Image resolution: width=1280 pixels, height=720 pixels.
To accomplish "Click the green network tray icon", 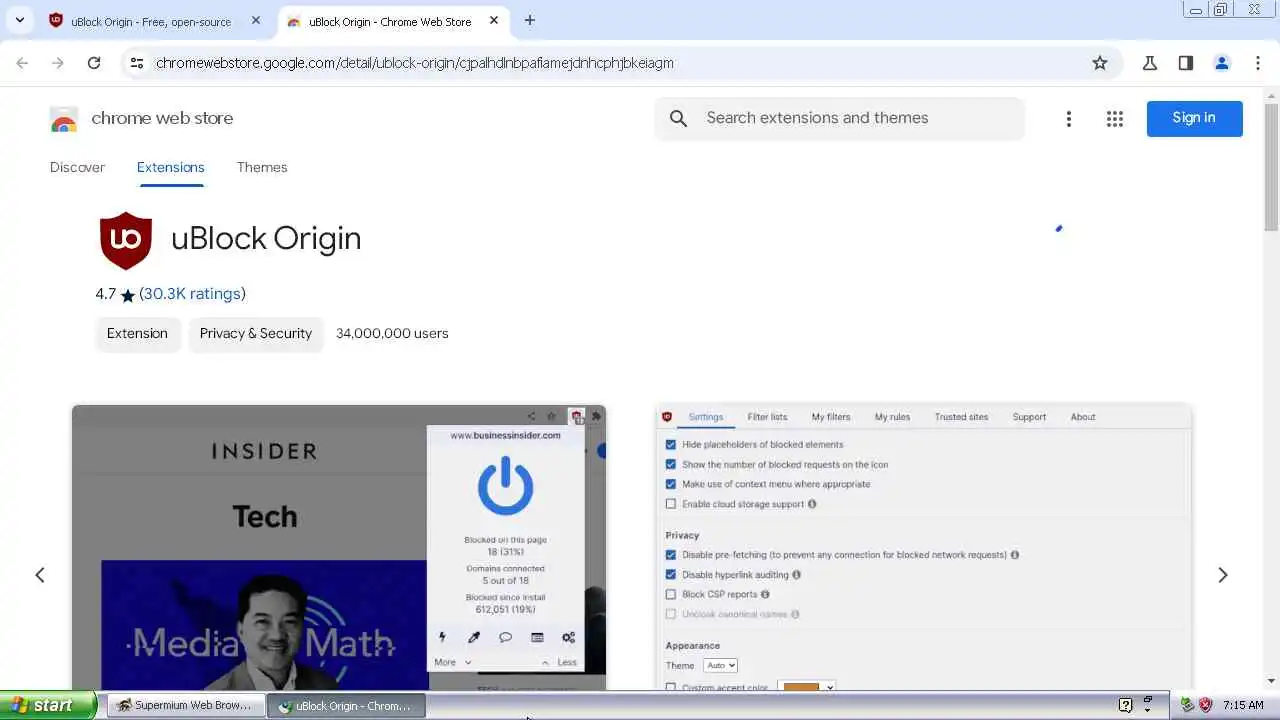I will (x=1187, y=705).
